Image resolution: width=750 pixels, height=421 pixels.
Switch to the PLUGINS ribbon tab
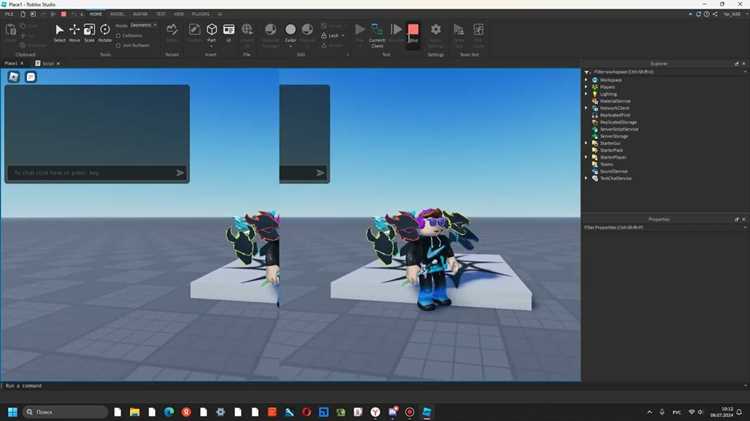pyautogui.click(x=200, y=14)
